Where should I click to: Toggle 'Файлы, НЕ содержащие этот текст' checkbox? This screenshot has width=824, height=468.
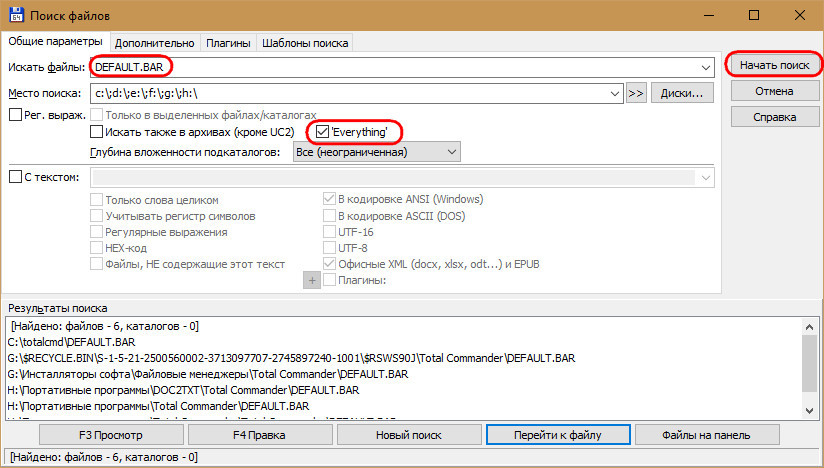97,264
